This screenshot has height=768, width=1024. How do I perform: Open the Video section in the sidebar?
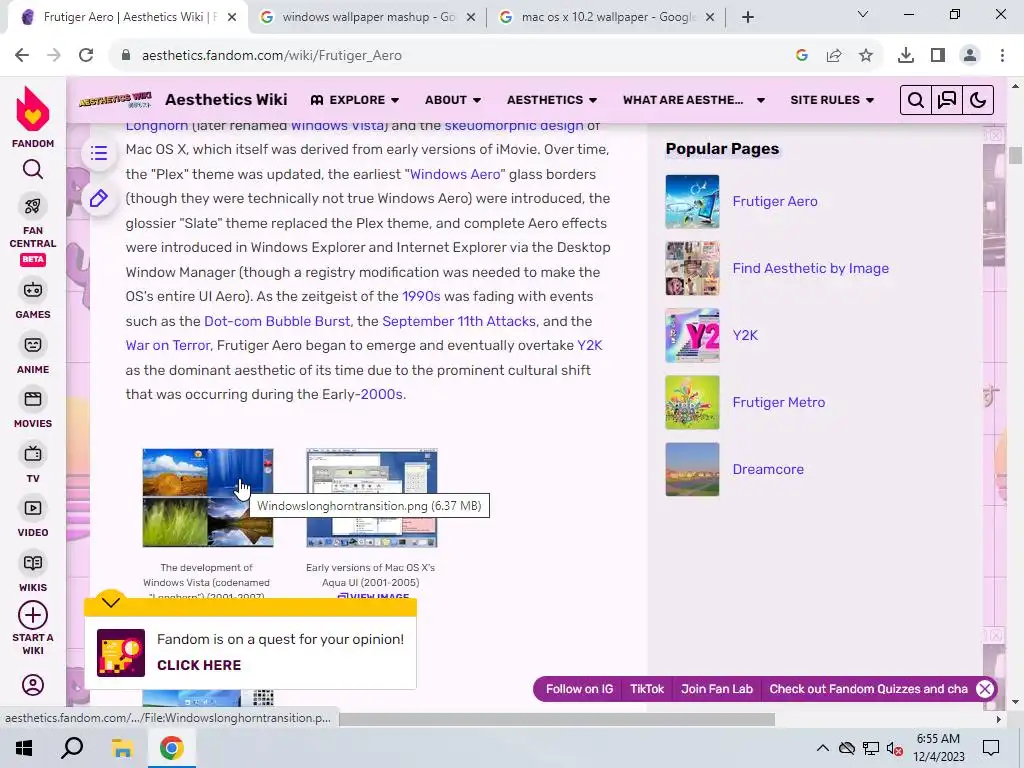[x=33, y=518]
